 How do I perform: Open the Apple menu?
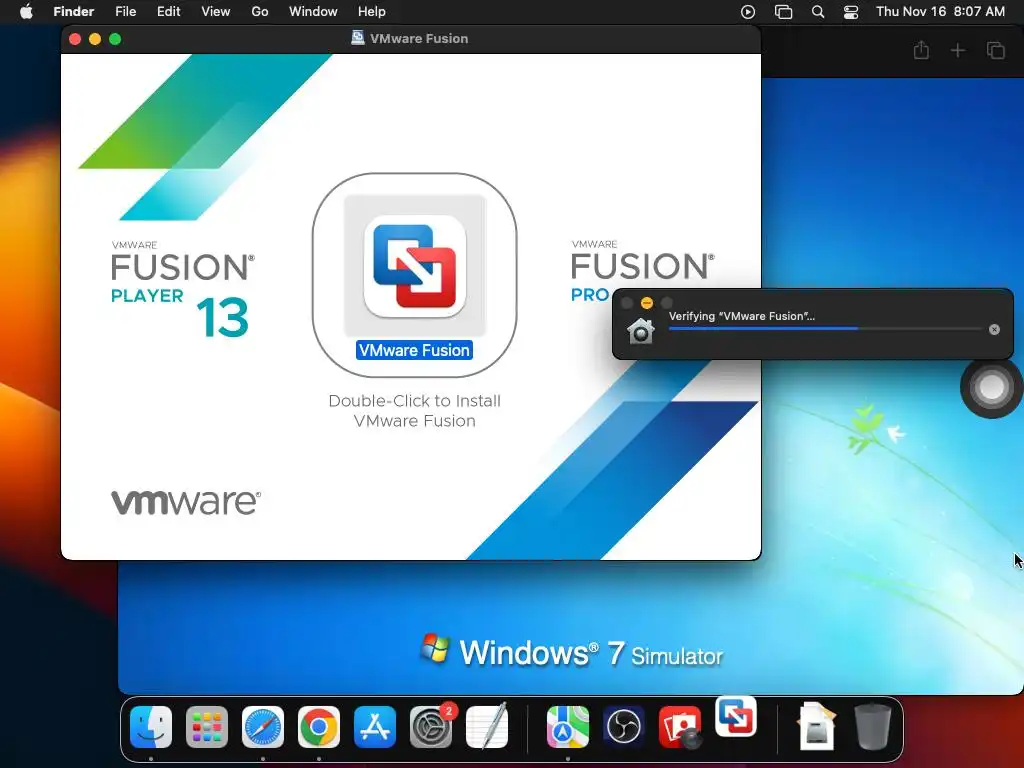click(x=26, y=12)
